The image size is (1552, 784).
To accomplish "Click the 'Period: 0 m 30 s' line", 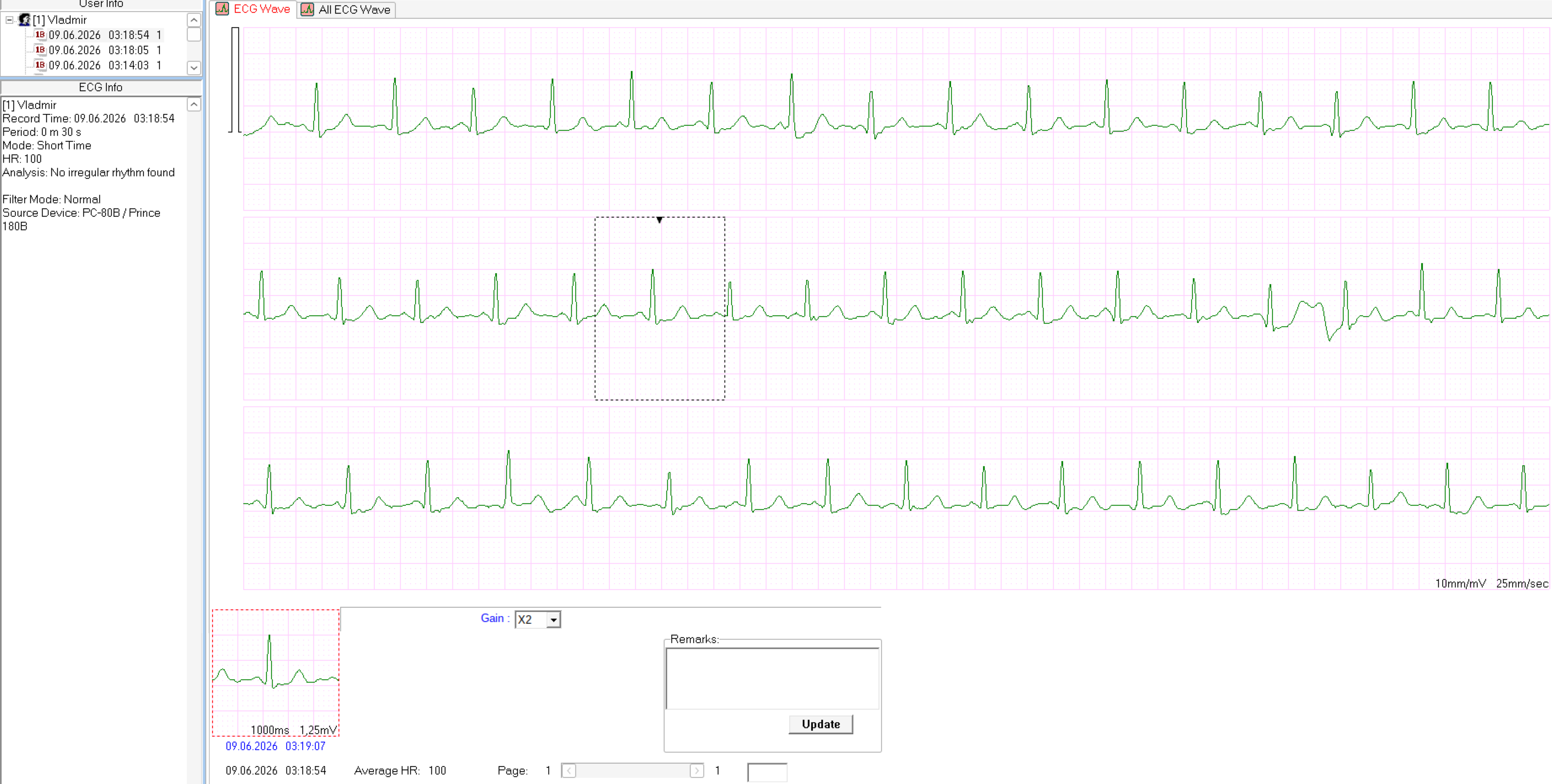I will coord(42,132).
